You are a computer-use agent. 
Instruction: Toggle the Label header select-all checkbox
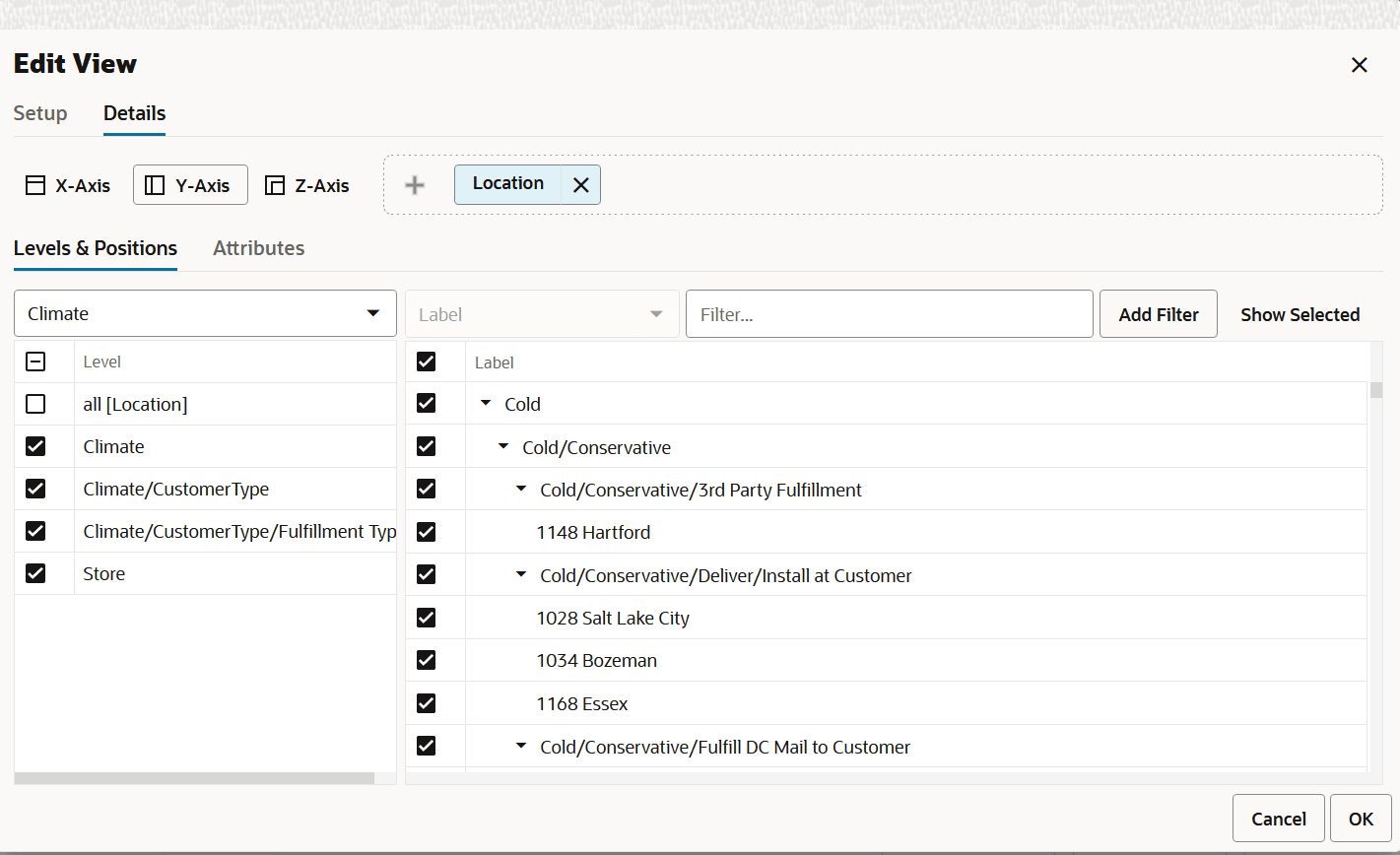[x=427, y=362]
